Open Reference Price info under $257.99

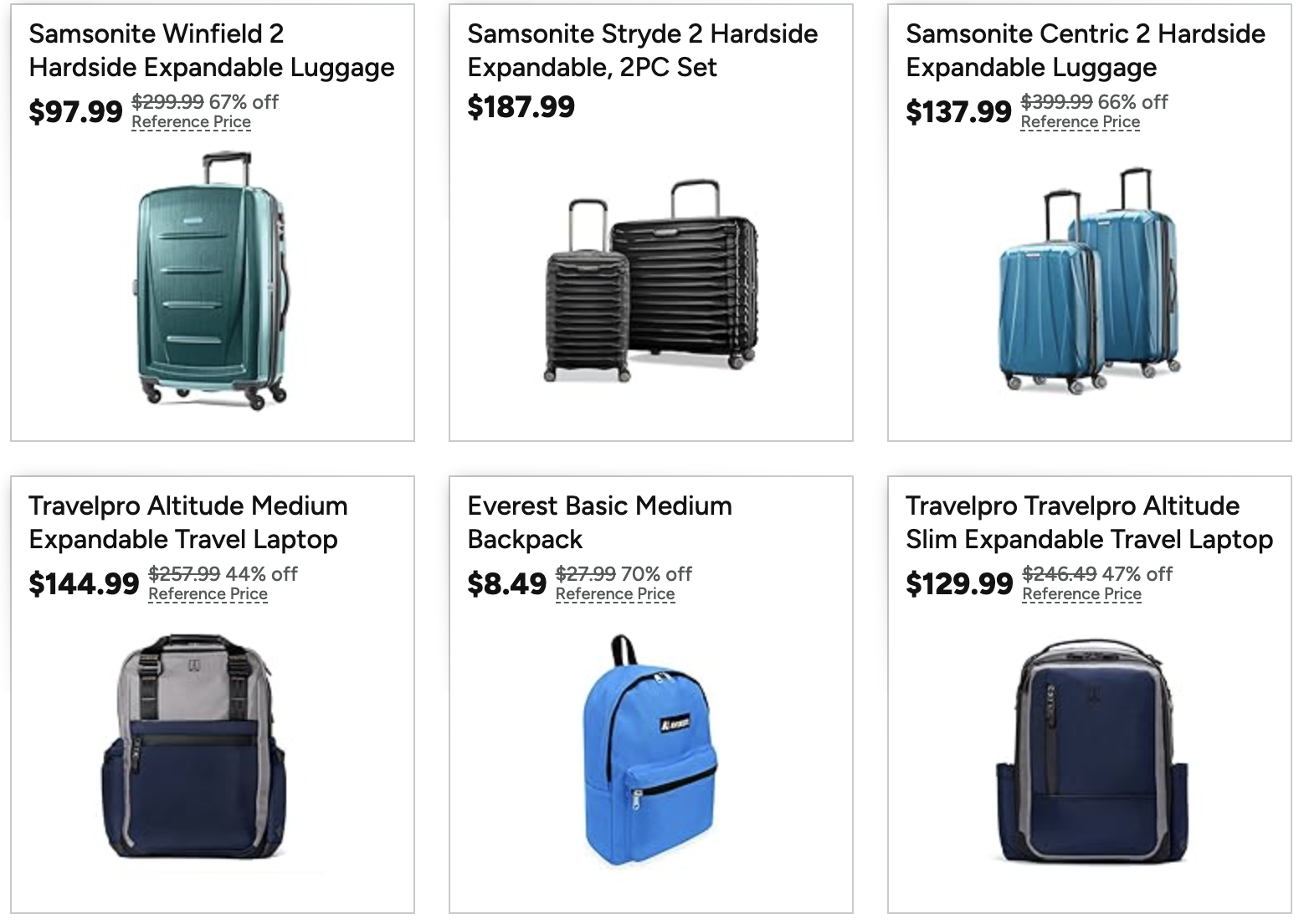208,594
